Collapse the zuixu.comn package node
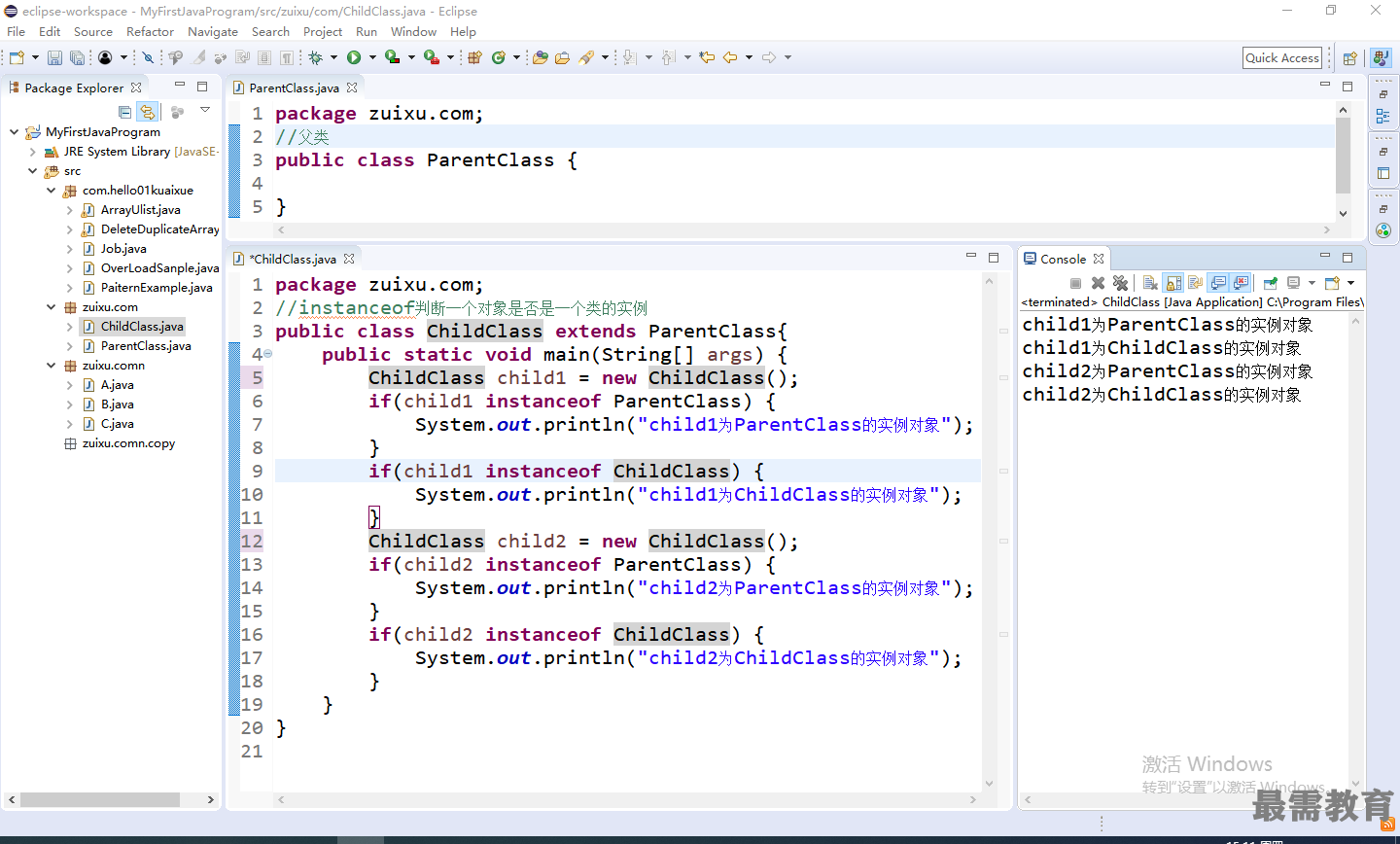Image resolution: width=1400 pixels, height=844 pixels. coord(51,366)
